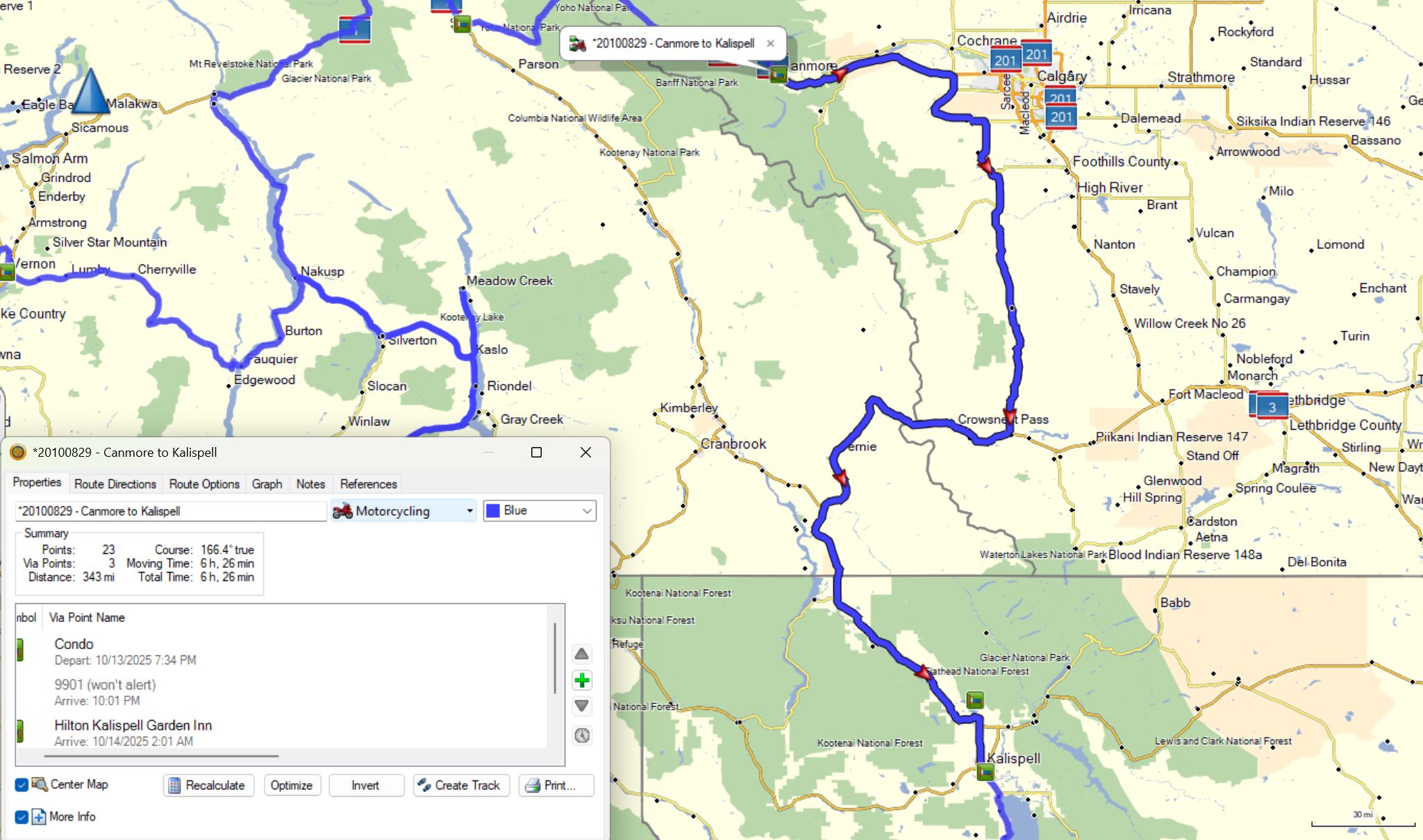Click the waypoint flag icon at Kalispell
This screenshot has width=1423, height=840.
(x=985, y=772)
